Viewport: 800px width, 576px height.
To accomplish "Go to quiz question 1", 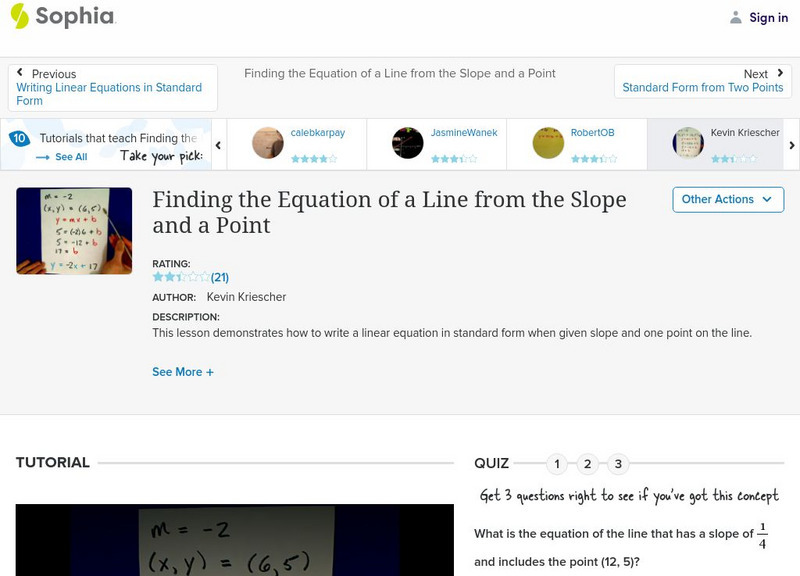I will click(557, 464).
